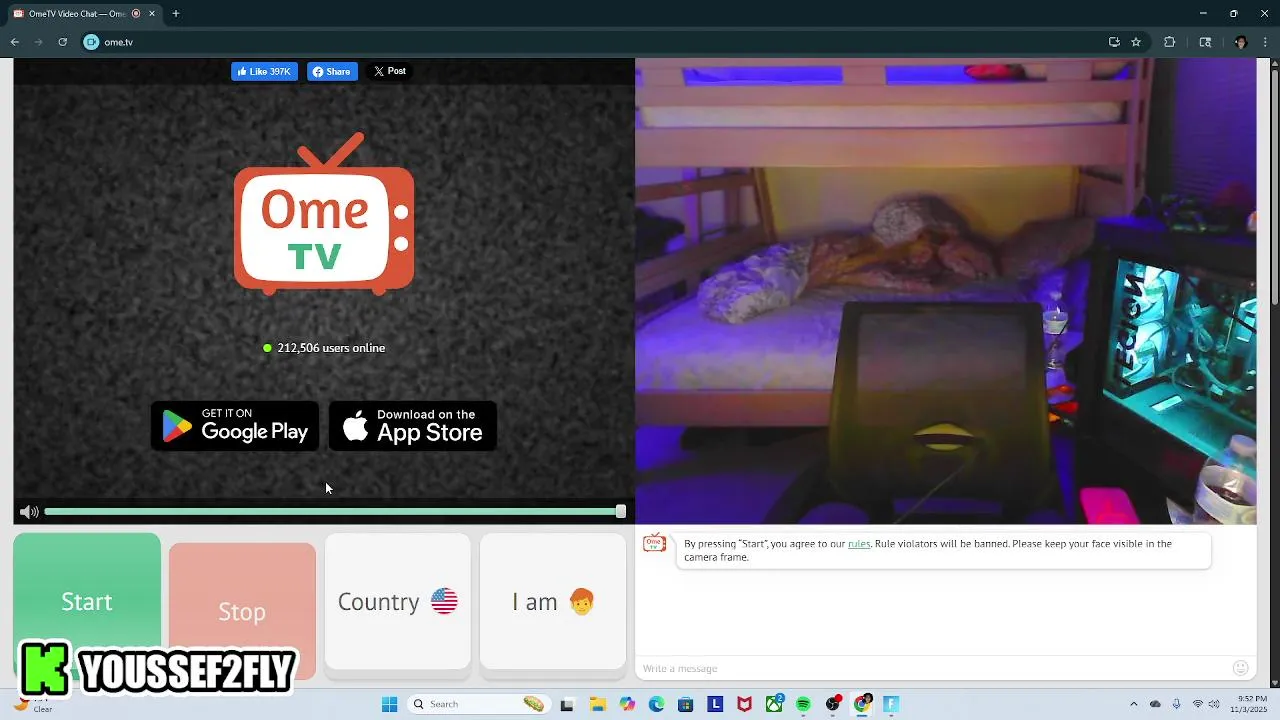Open the browser three-dot menu
The height and width of the screenshot is (720, 1280).
pyautogui.click(x=1266, y=42)
